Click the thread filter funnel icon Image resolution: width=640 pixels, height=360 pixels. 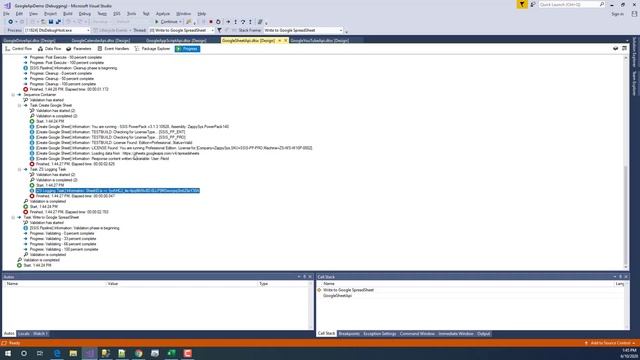tap(219, 30)
